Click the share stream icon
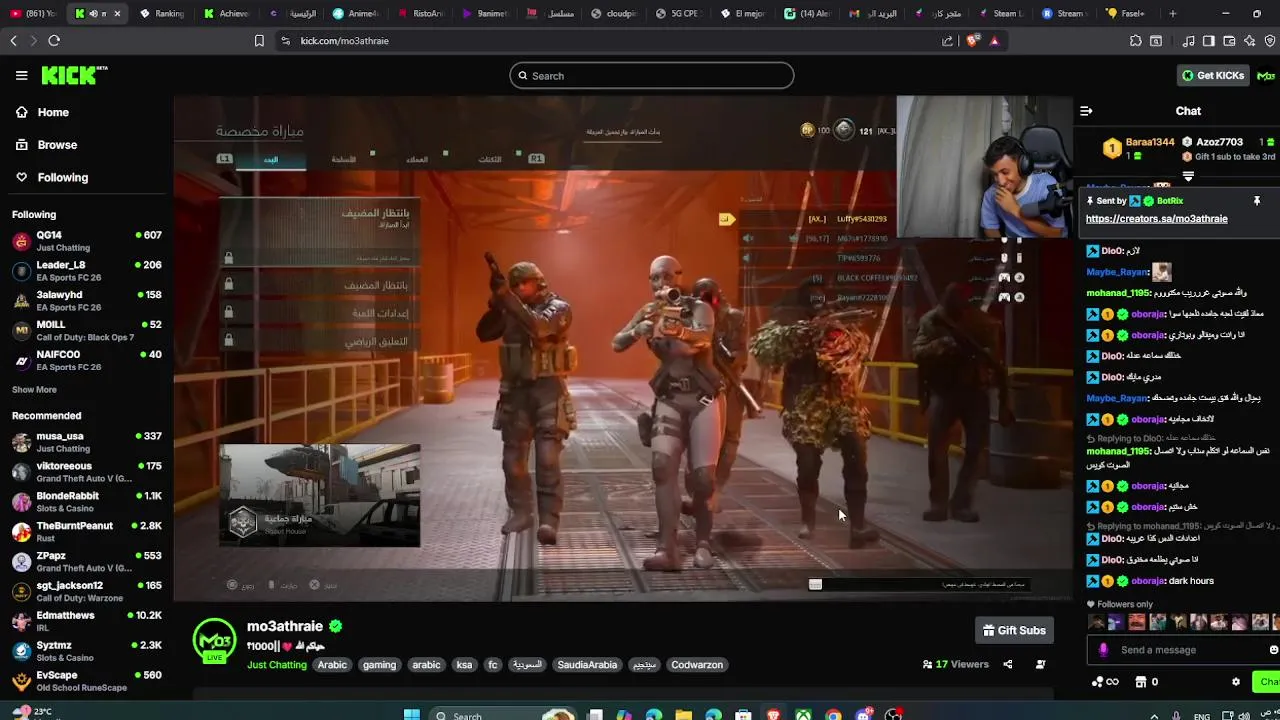The height and width of the screenshot is (720, 1280). (x=1007, y=665)
